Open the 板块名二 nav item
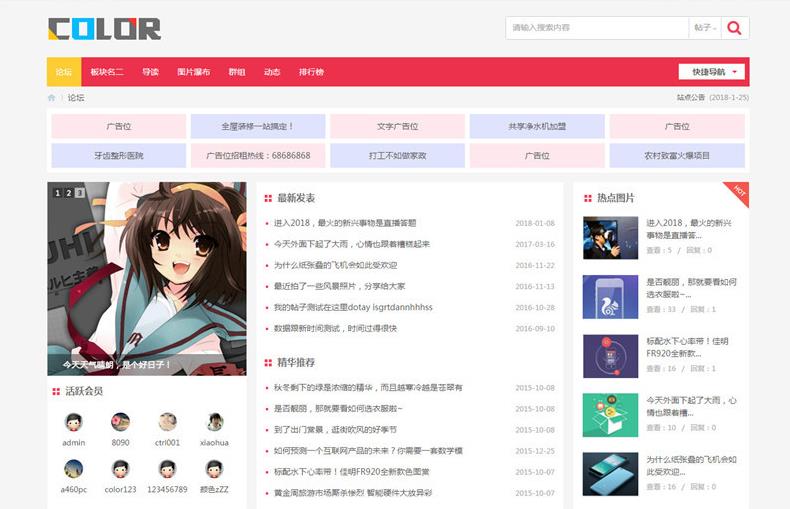 tap(107, 72)
